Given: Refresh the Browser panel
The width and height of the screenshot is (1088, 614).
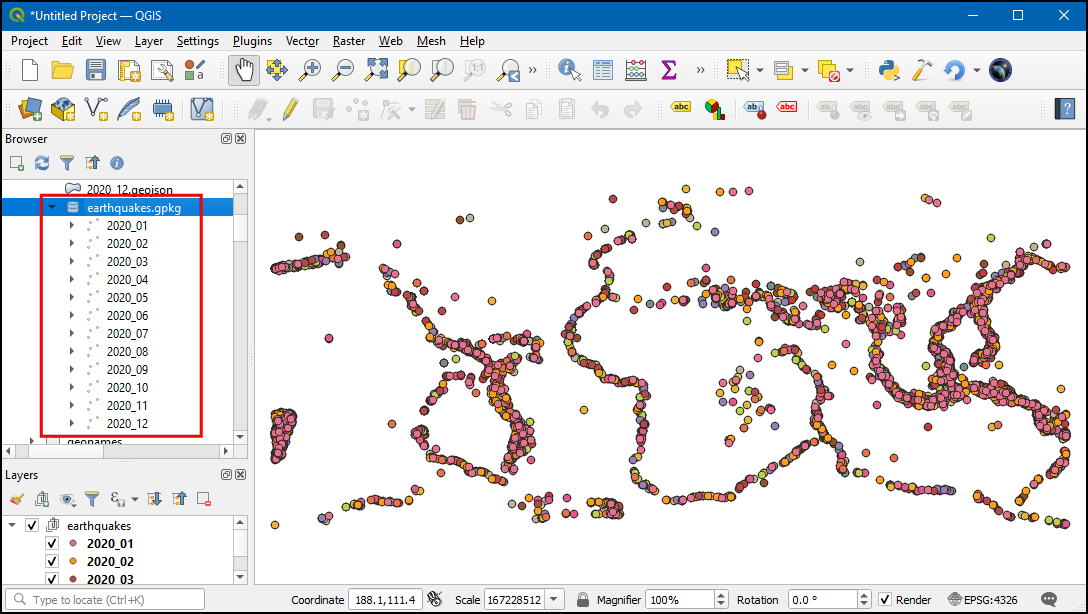Looking at the screenshot, I should (x=42, y=162).
